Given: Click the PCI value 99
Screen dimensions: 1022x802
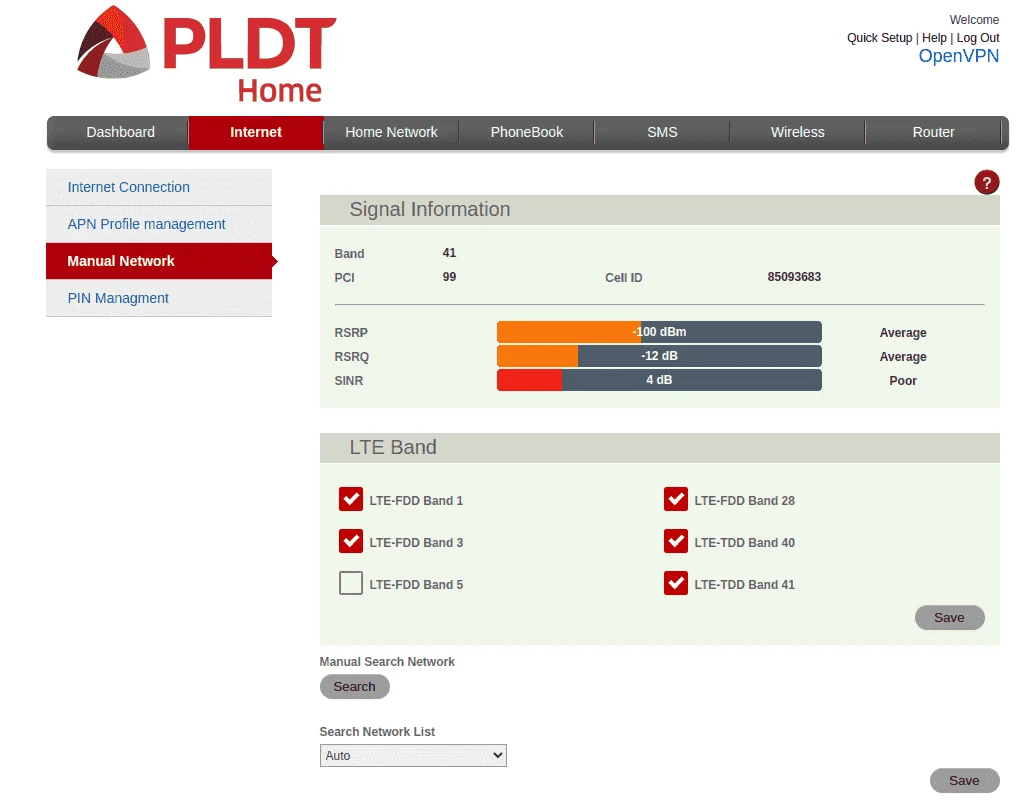Looking at the screenshot, I should [x=449, y=277].
